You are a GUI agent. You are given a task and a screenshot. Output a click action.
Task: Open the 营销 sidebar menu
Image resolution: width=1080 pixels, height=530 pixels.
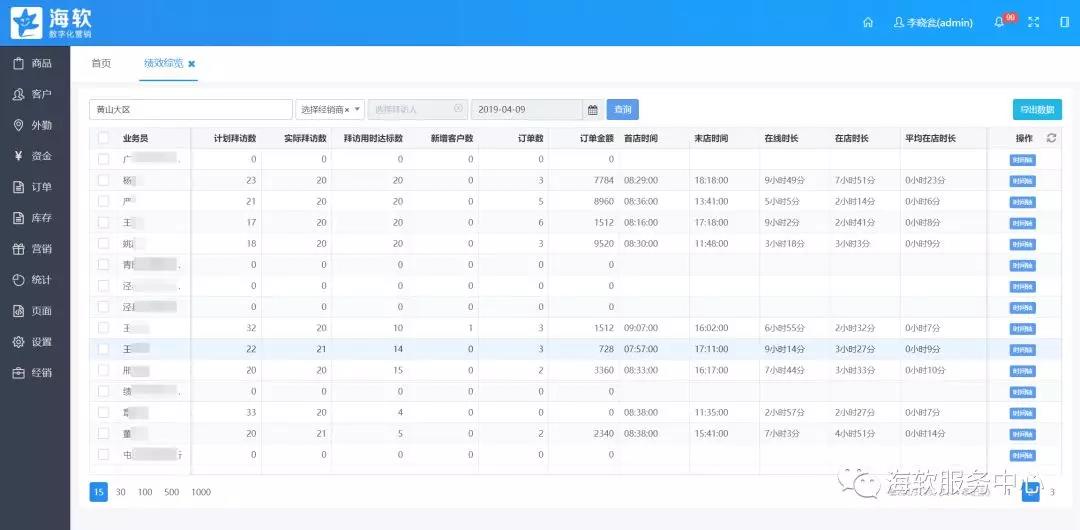(34, 249)
